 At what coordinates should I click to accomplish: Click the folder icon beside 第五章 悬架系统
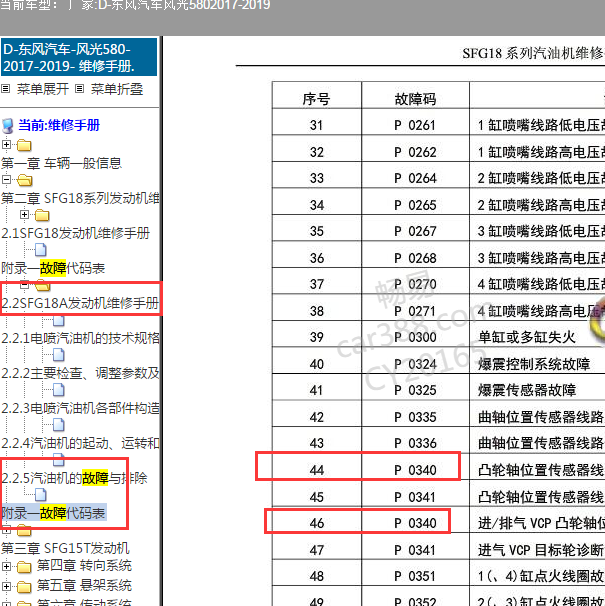24,587
